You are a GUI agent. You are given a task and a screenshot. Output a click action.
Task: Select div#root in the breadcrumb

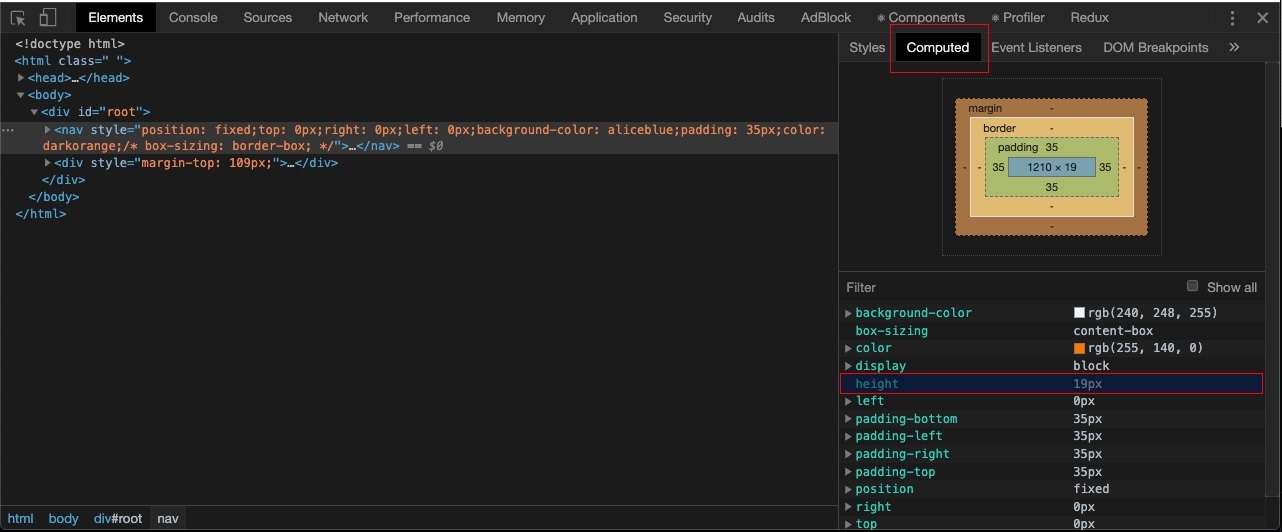pos(118,518)
